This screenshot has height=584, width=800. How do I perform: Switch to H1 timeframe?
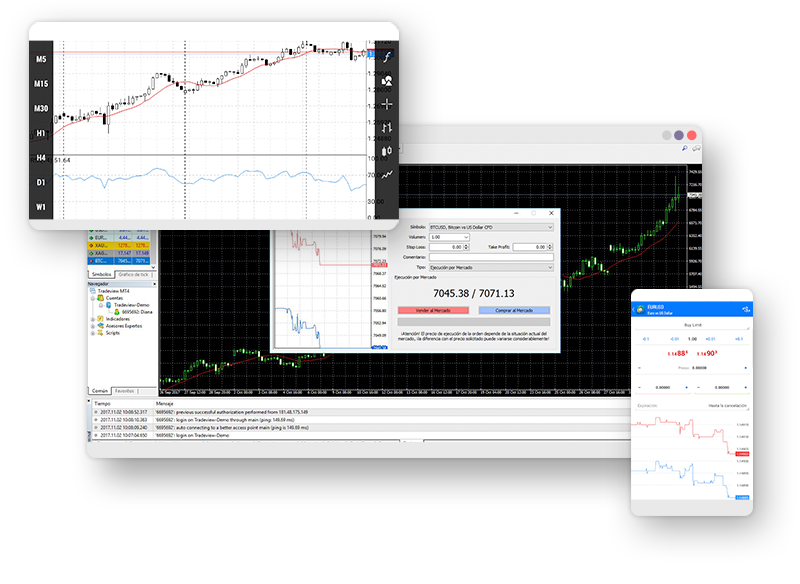click(41, 133)
